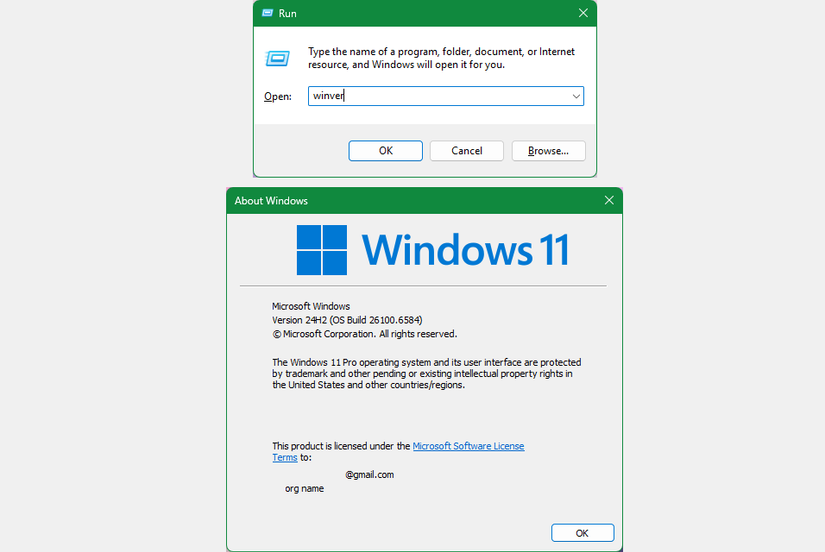Close the About Windows dialog
825x552 pixels.
click(609, 200)
